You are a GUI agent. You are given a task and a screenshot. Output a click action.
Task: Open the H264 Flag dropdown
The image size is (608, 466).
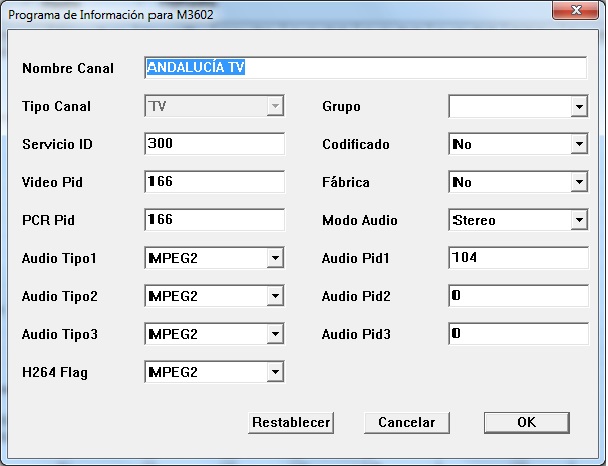(214, 372)
